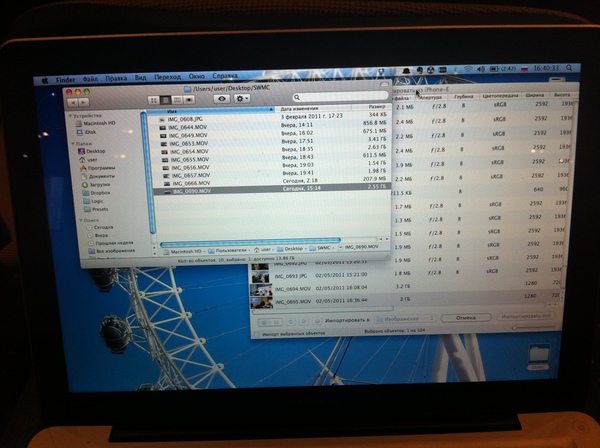
Task: Open the Finder menu
Action: (x=65, y=80)
